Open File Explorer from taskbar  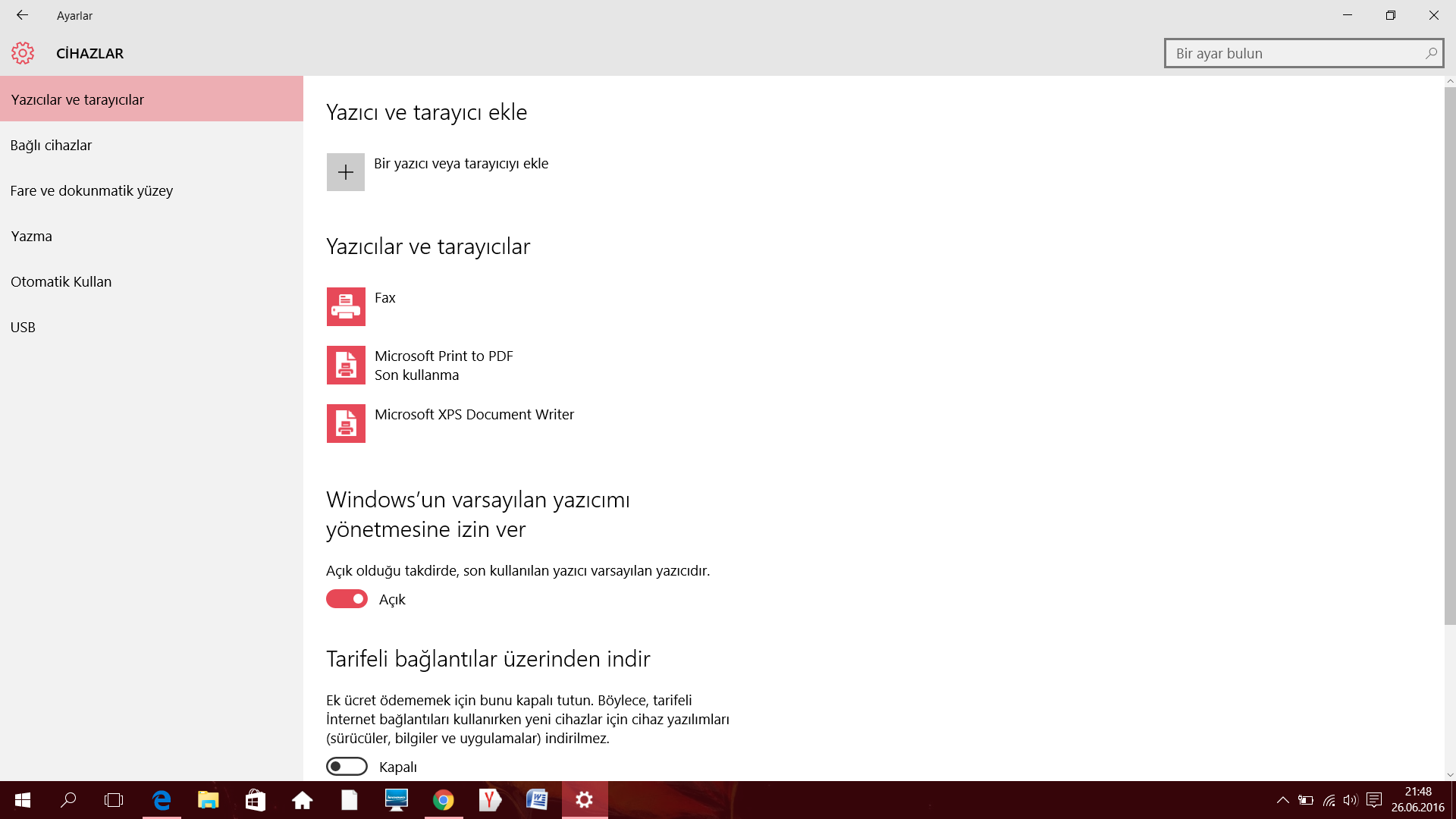pos(208,800)
